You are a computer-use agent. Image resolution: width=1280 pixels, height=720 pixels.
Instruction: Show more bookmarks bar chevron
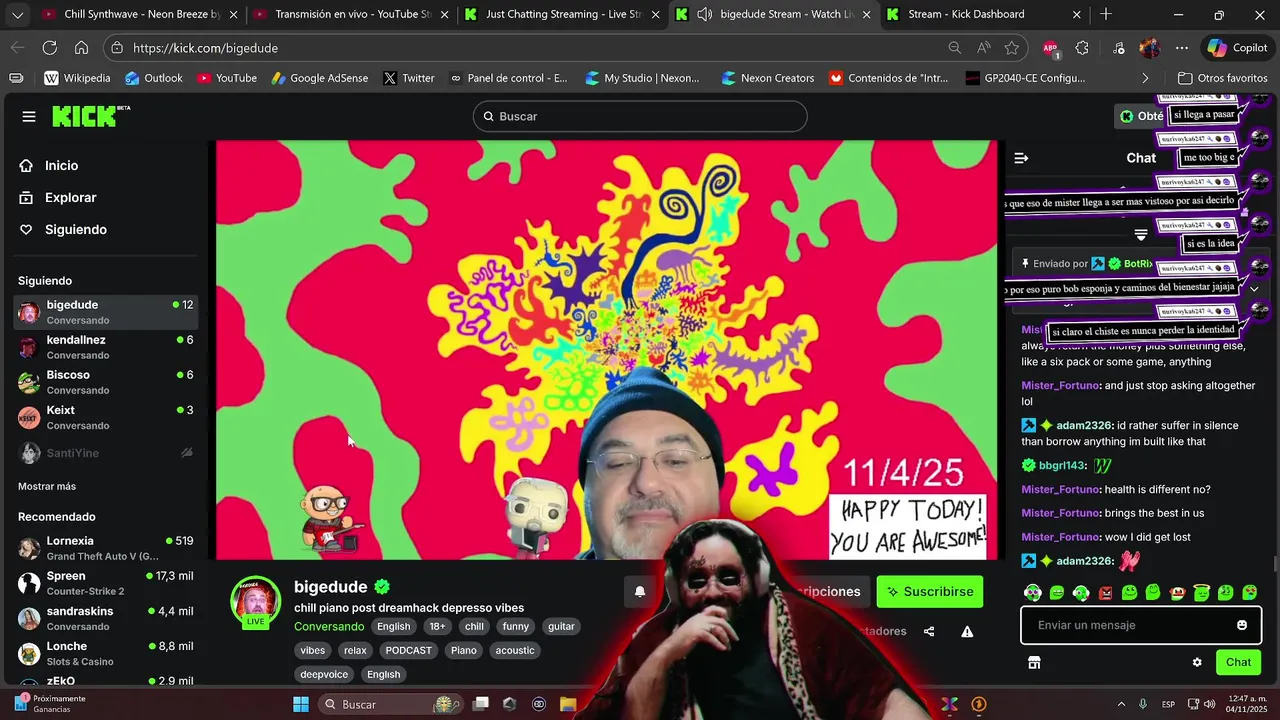[1145, 78]
